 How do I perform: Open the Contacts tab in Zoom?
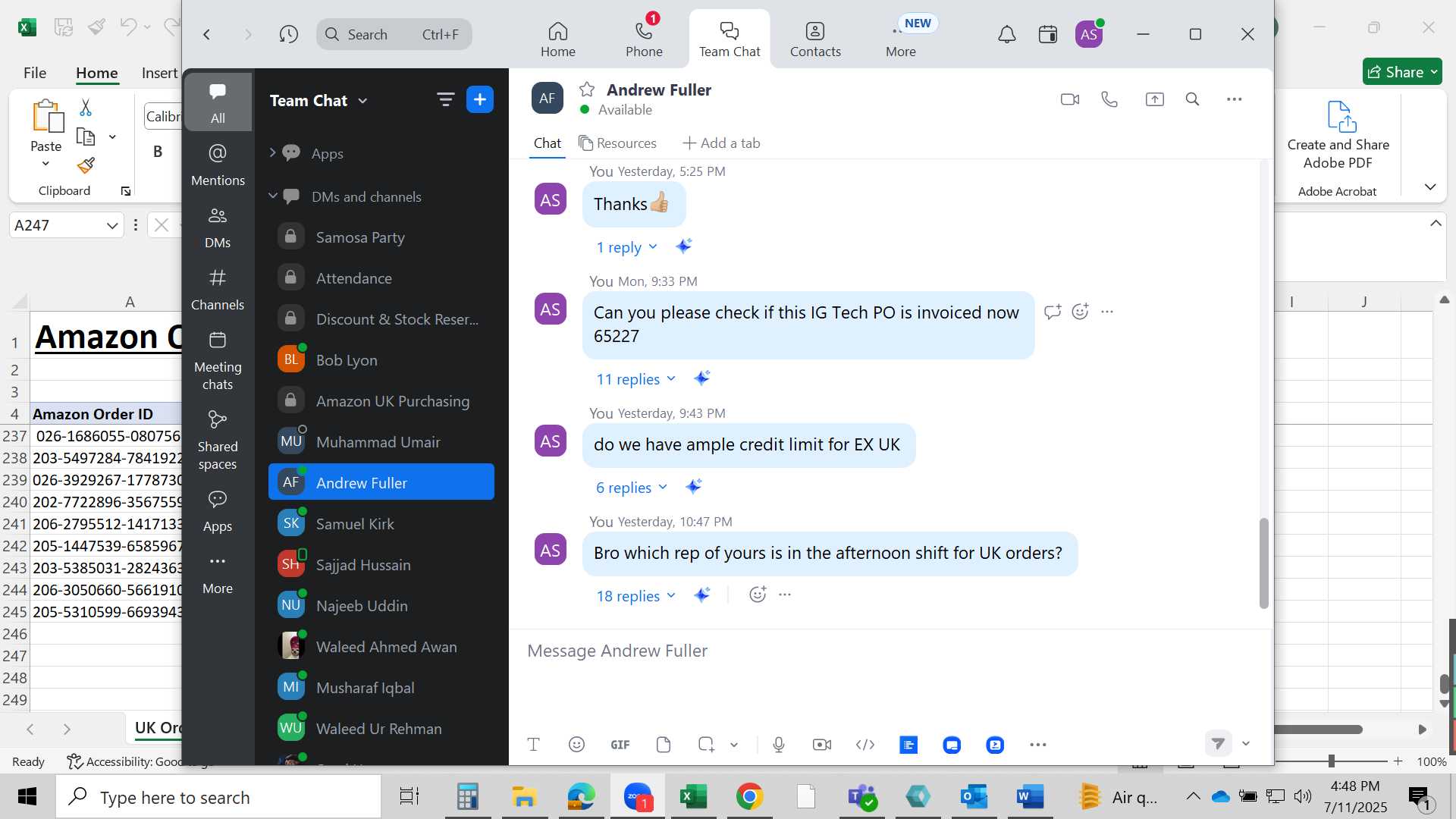815,39
